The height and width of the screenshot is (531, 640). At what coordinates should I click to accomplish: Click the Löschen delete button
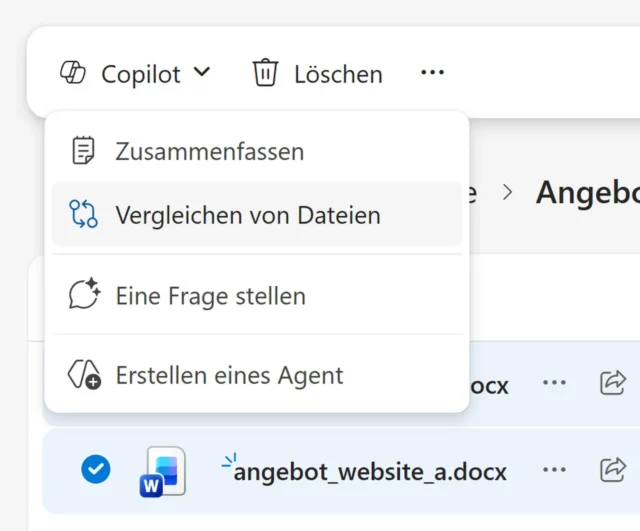(x=318, y=74)
